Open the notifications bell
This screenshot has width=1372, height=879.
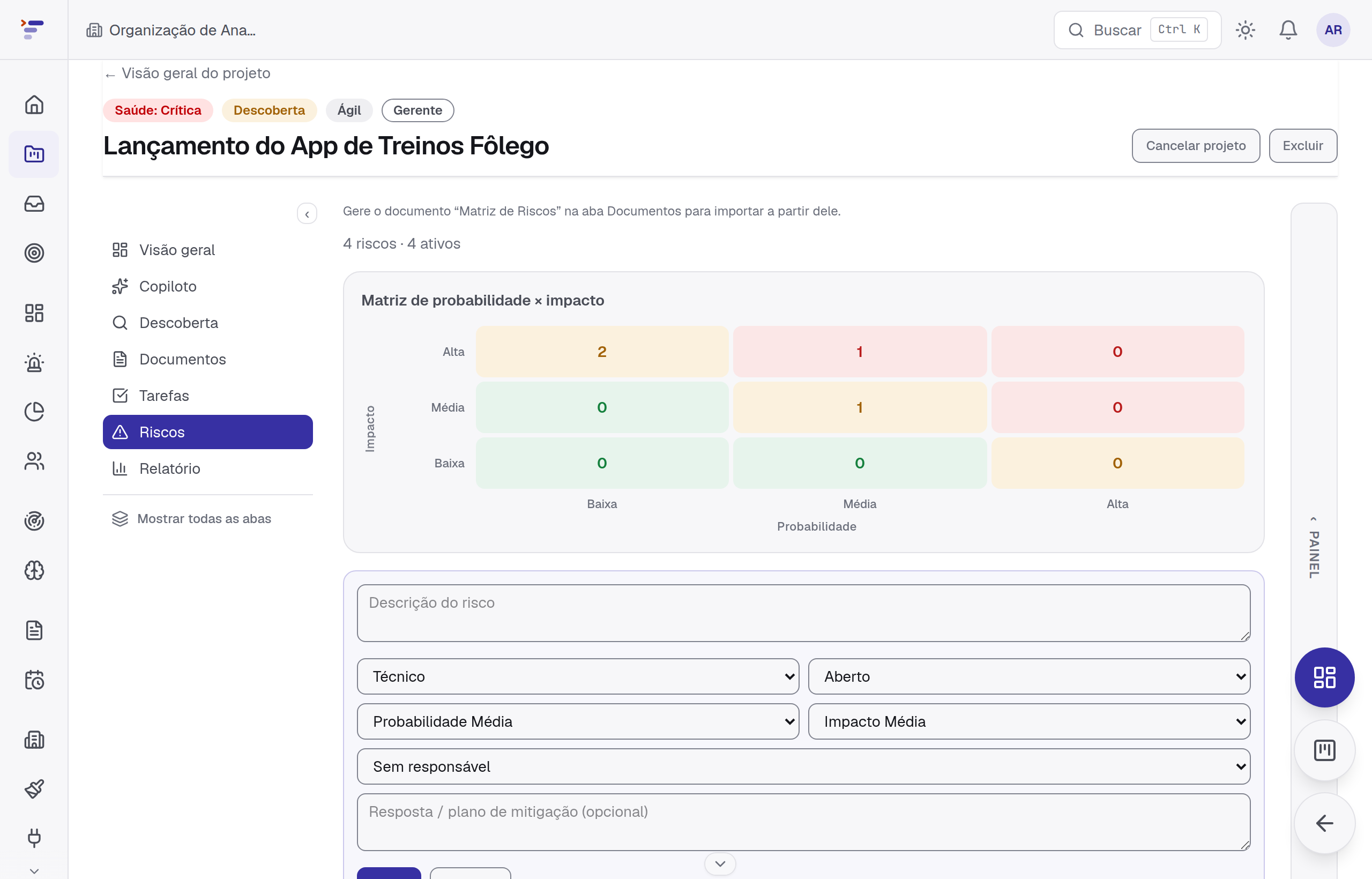(1287, 29)
